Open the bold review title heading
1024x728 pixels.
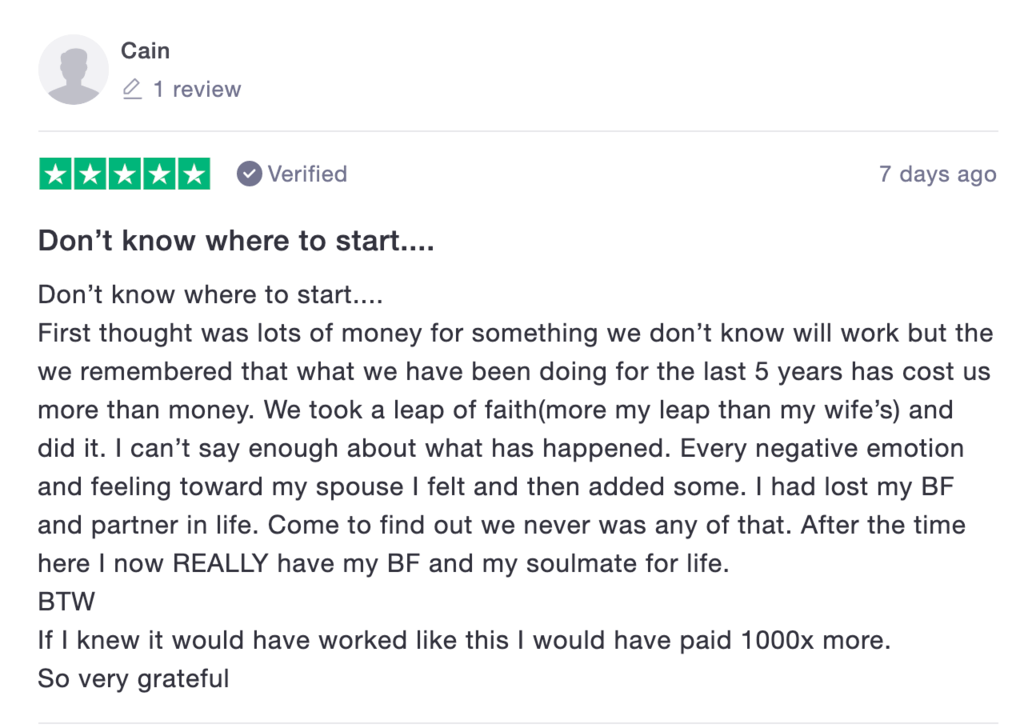click(x=236, y=241)
